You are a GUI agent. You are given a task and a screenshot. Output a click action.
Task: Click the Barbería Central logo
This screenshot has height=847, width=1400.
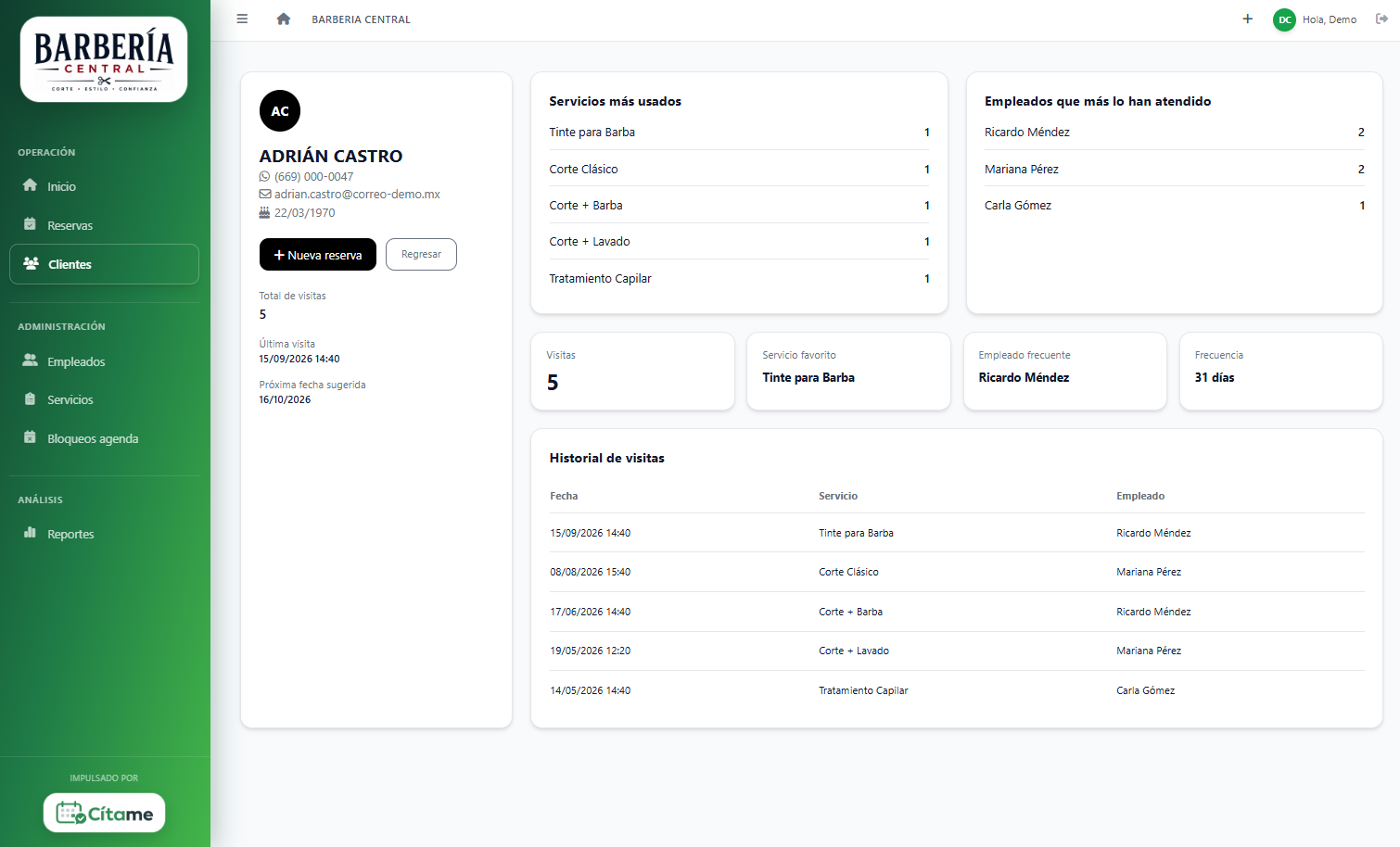point(104,59)
